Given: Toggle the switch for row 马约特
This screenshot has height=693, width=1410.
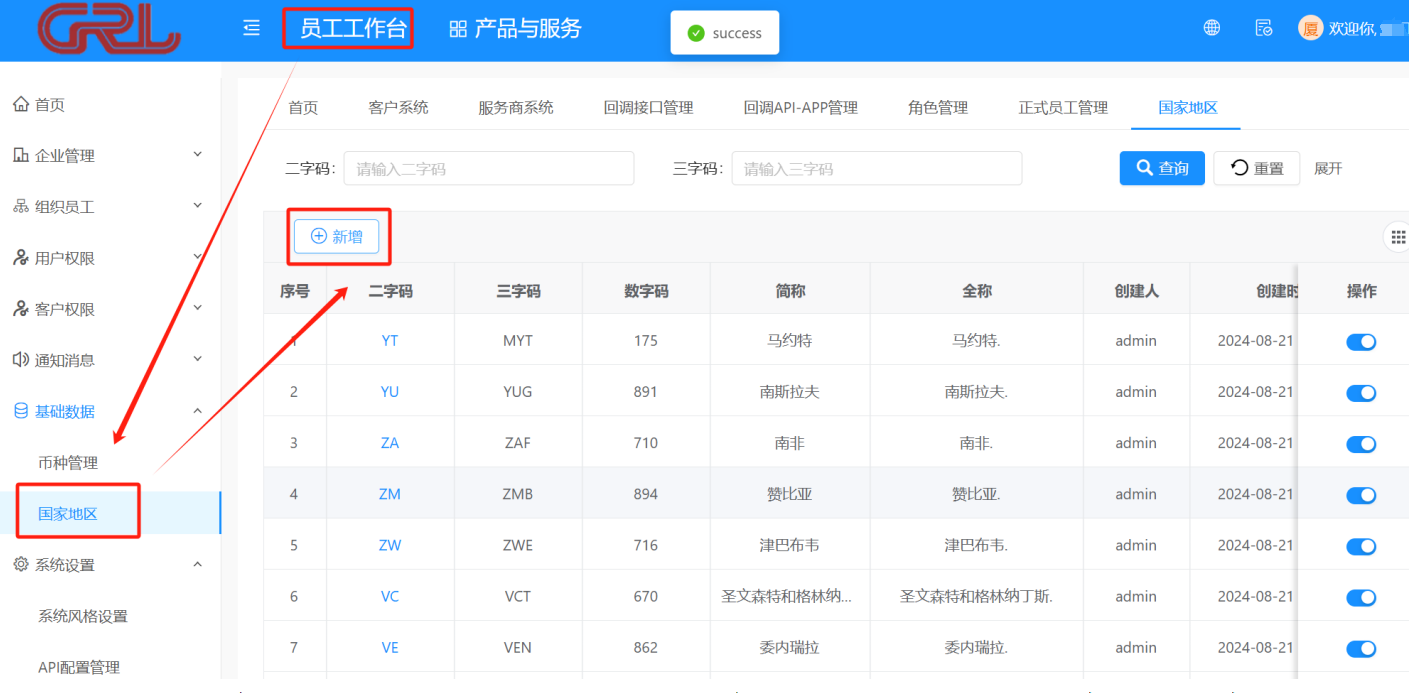Looking at the screenshot, I should (1361, 342).
